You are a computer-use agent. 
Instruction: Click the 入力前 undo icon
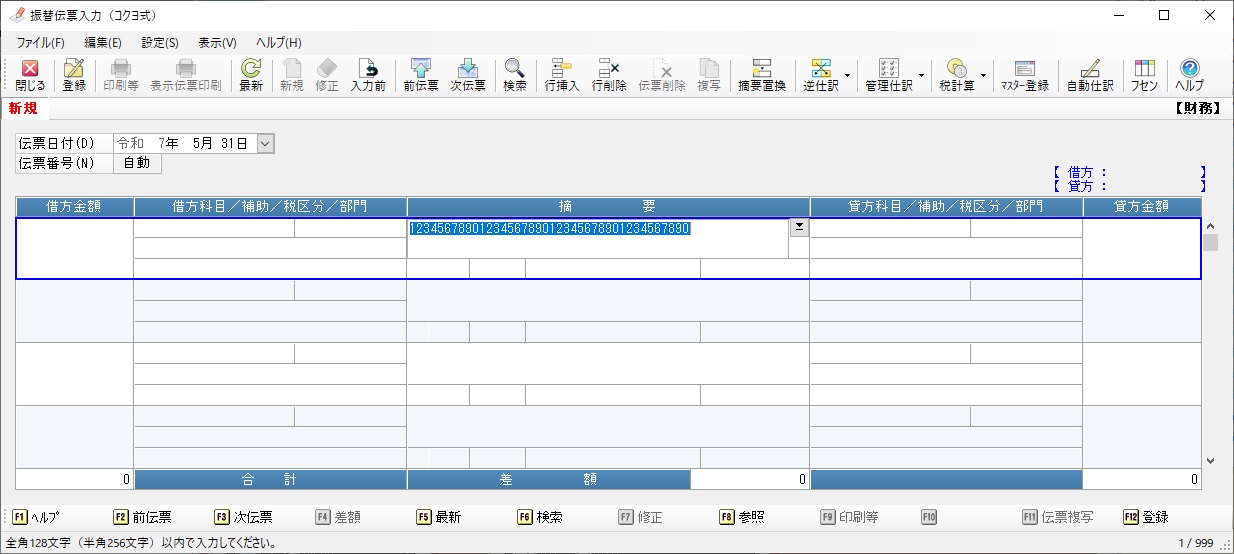(368, 76)
